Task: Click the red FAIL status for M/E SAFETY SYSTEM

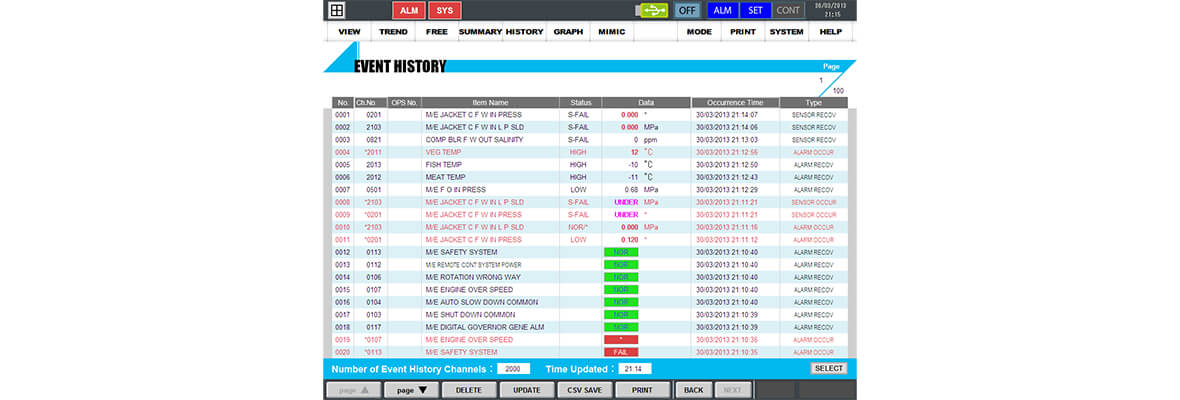Action: (x=620, y=352)
